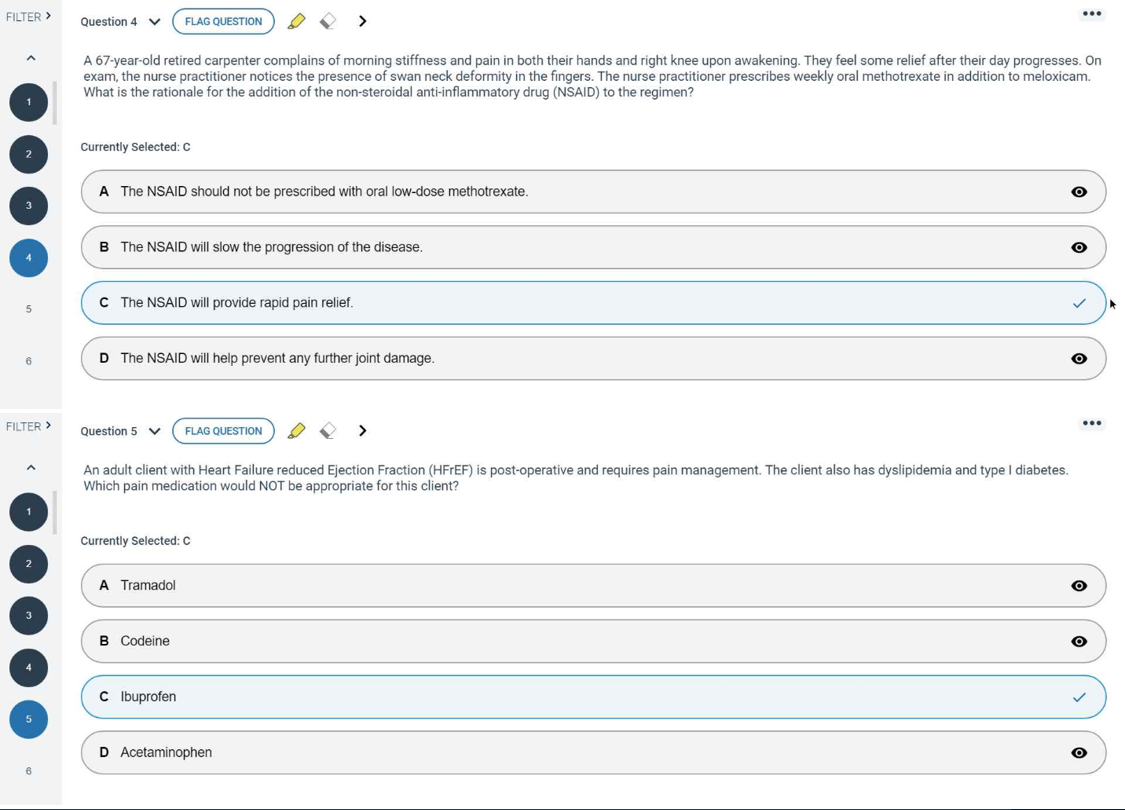Open the top FILTER menu
Image resolution: width=1125 pixels, height=810 pixels.
[28, 17]
